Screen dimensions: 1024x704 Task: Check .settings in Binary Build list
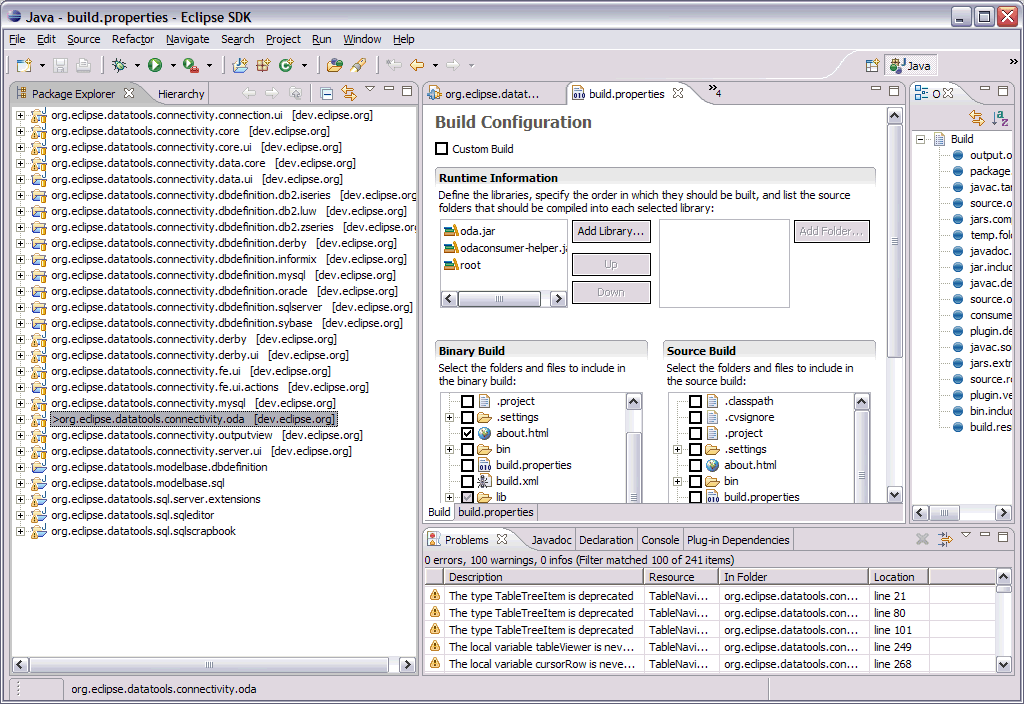click(x=468, y=417)
